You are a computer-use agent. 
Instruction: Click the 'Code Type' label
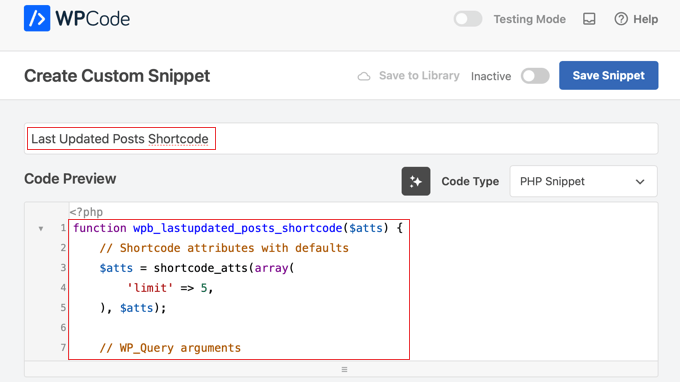pos(470,181)
